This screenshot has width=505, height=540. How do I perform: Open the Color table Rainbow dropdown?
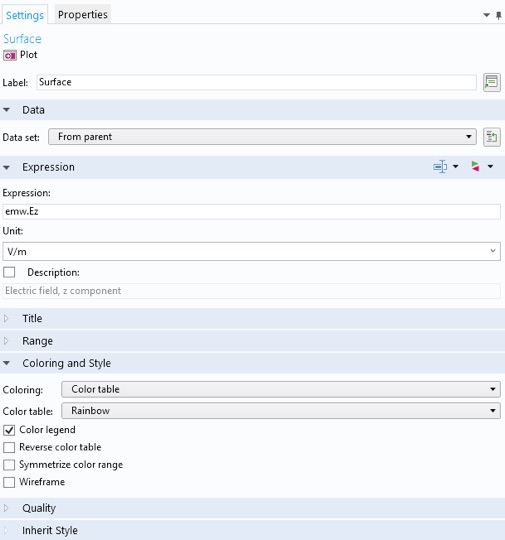(x=281, y=411)
